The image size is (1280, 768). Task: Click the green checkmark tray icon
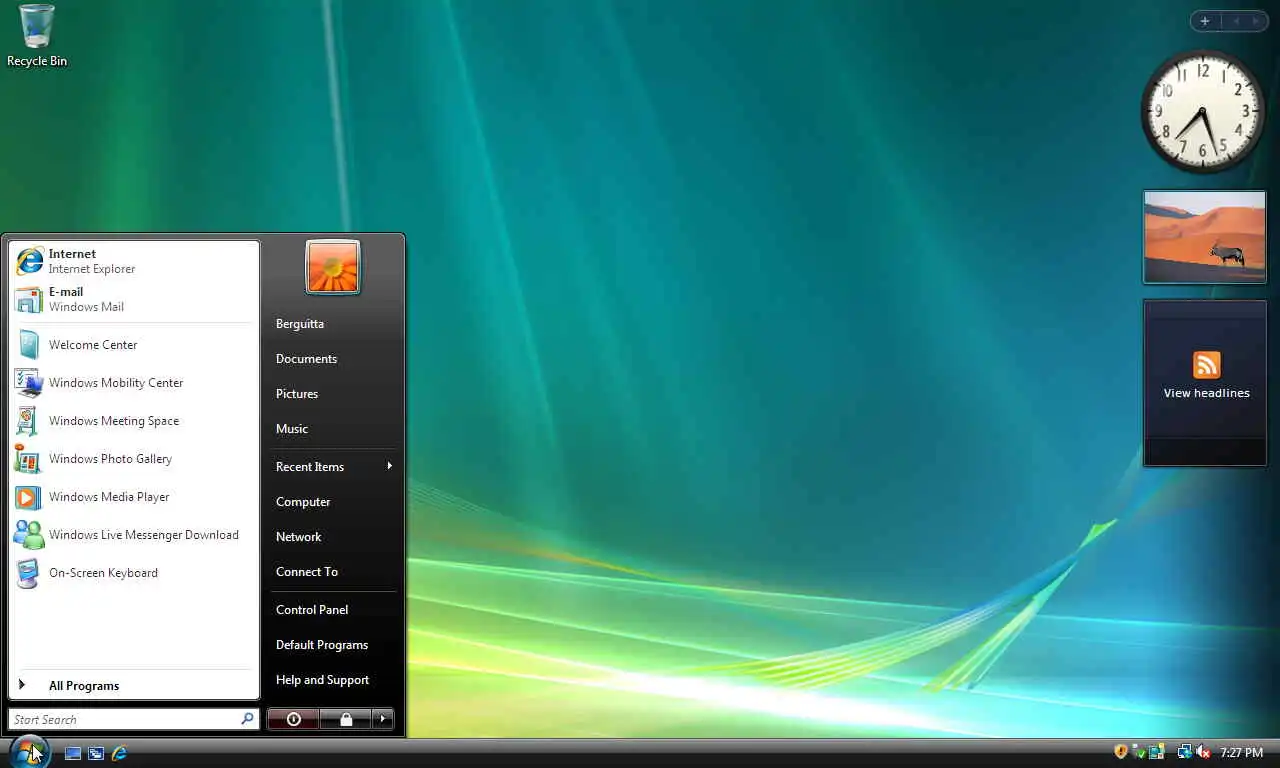tap(1139, 752)
